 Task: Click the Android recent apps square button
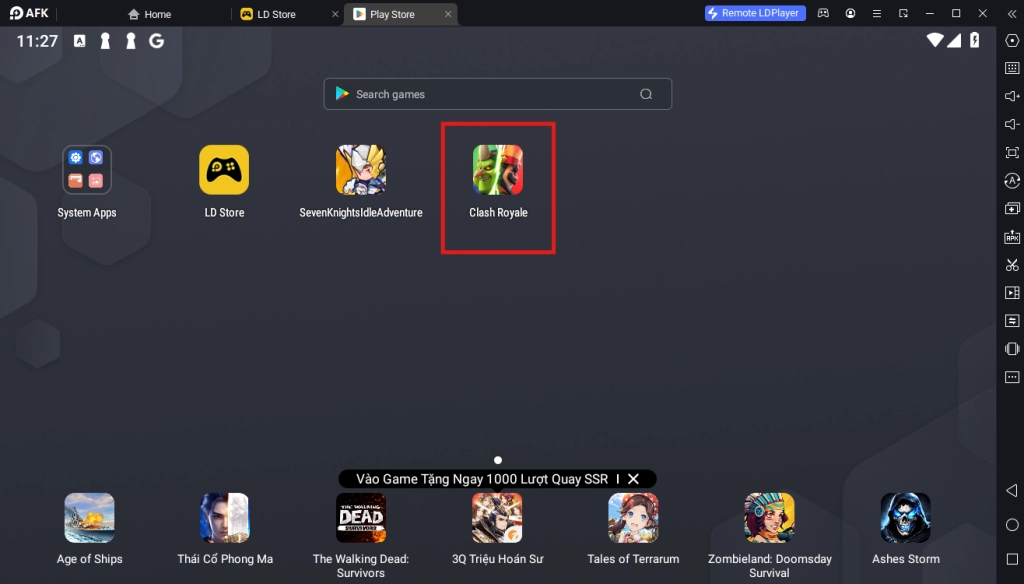pos(1012,559)
